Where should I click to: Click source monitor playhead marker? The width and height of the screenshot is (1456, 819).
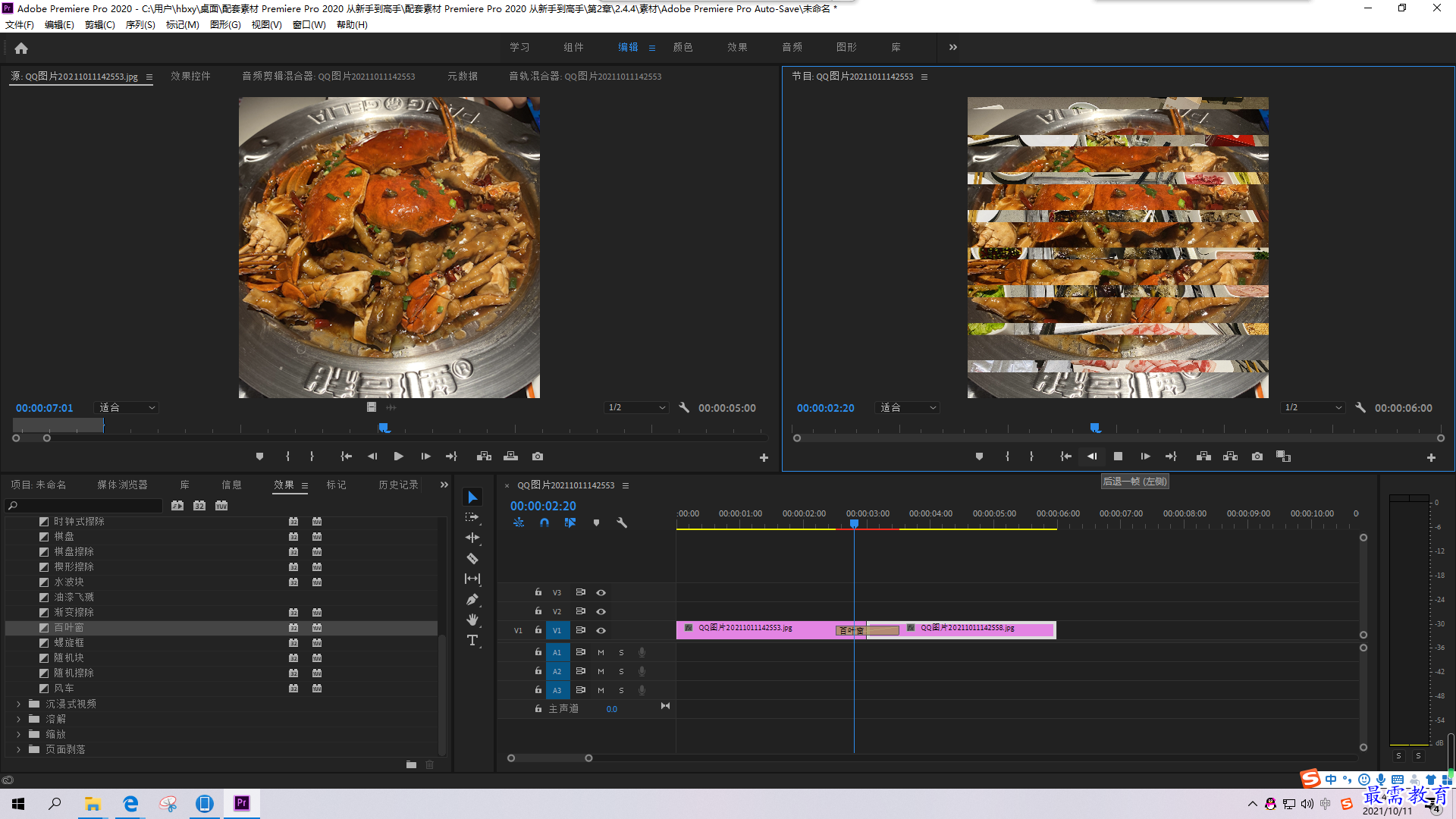pyautogui.click(x=384, y=428)
